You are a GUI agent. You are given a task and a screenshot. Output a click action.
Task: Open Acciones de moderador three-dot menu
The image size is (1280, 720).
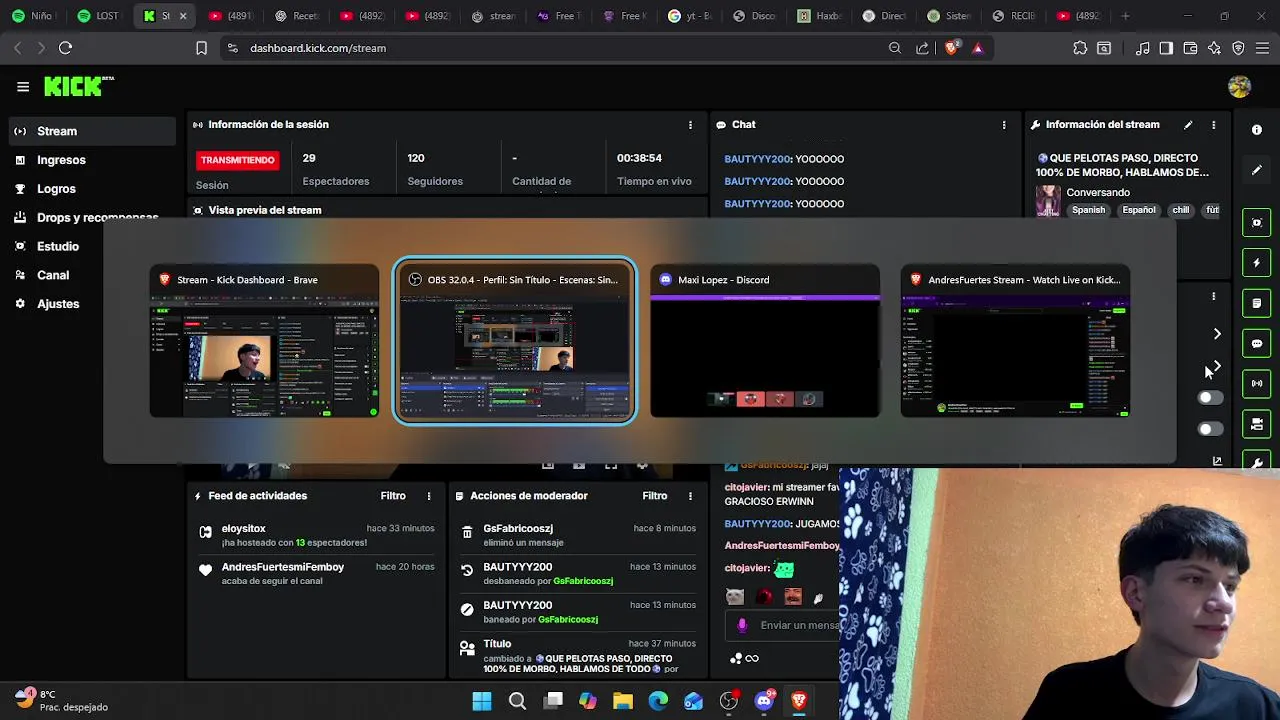[690, 496]
